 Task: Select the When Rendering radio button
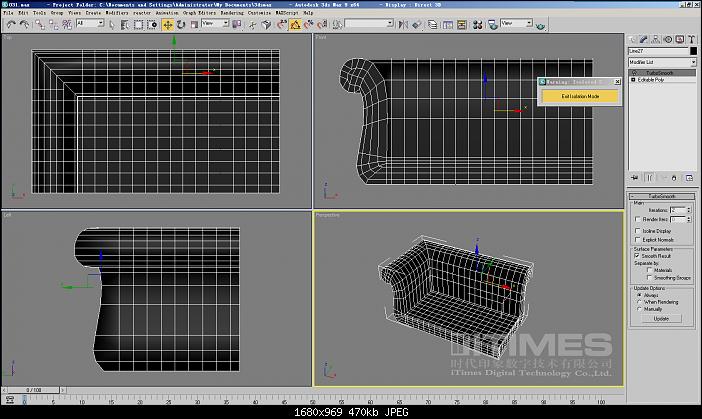[638, 302]
